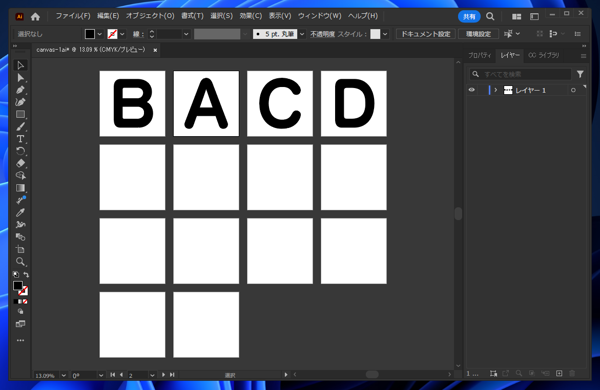Select the Shape Builder tool
Image resolution: width=600 pixels, height=390 pixels.
point(20,176)
